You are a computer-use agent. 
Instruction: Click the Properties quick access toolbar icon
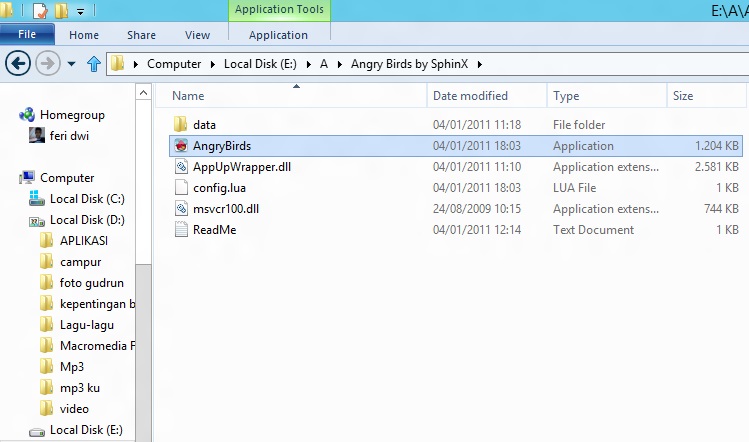click(x=40, y=10)
